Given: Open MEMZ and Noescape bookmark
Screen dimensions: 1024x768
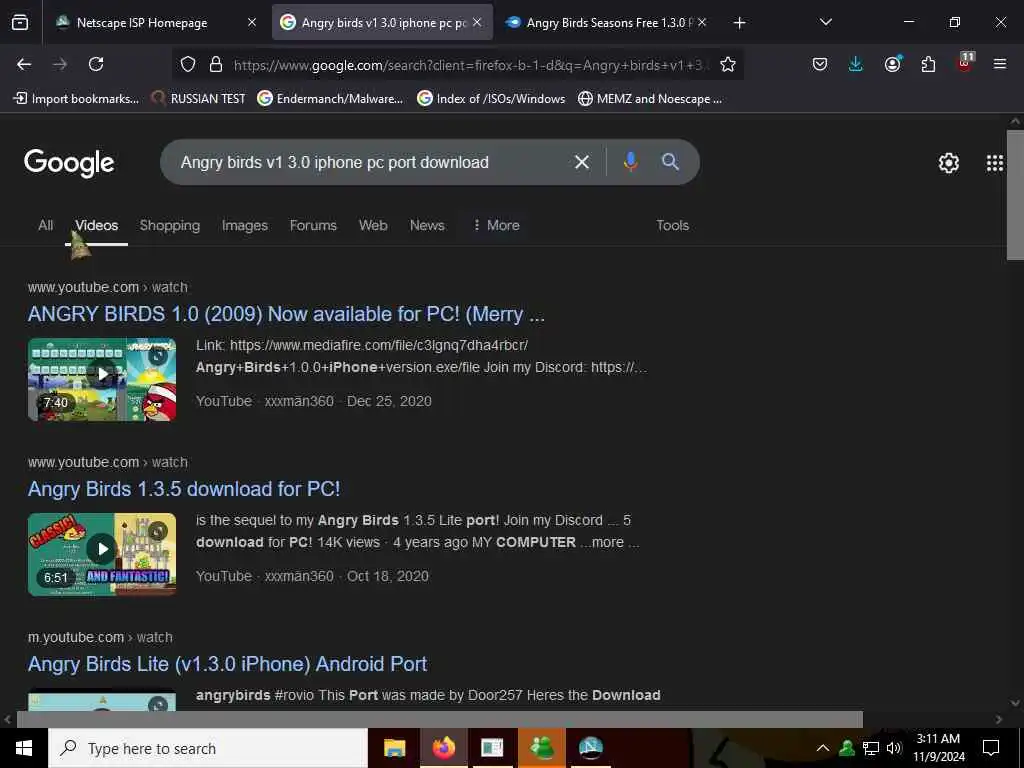Looking at the screenshot, I should (x=650, y=99).
